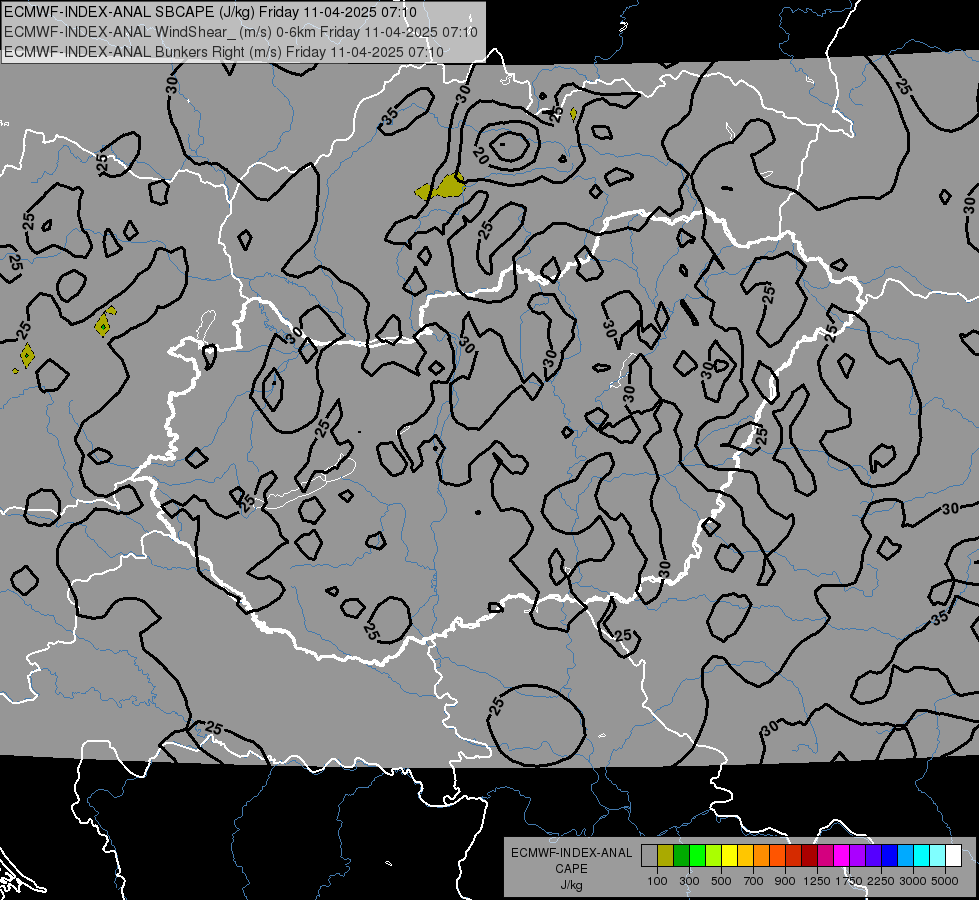The image size is (979, 900).
Task: Click the legend title ECMWF-INDEX-ANAL
Action: (571, 853)
